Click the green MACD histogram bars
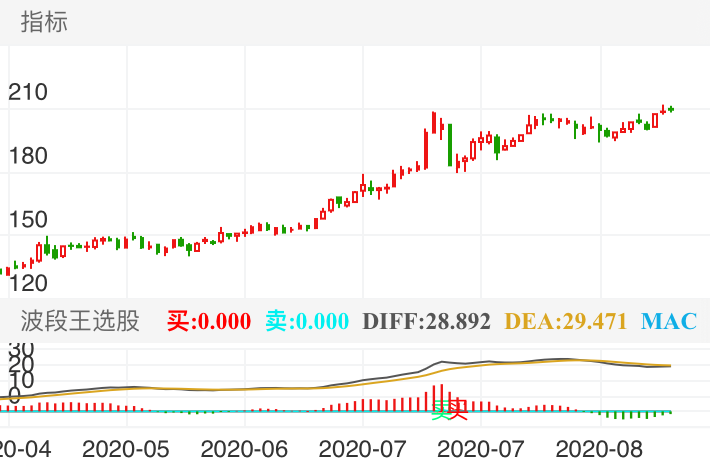The width and height of the screenshot is (710, 472). click(x=630, y=414)
